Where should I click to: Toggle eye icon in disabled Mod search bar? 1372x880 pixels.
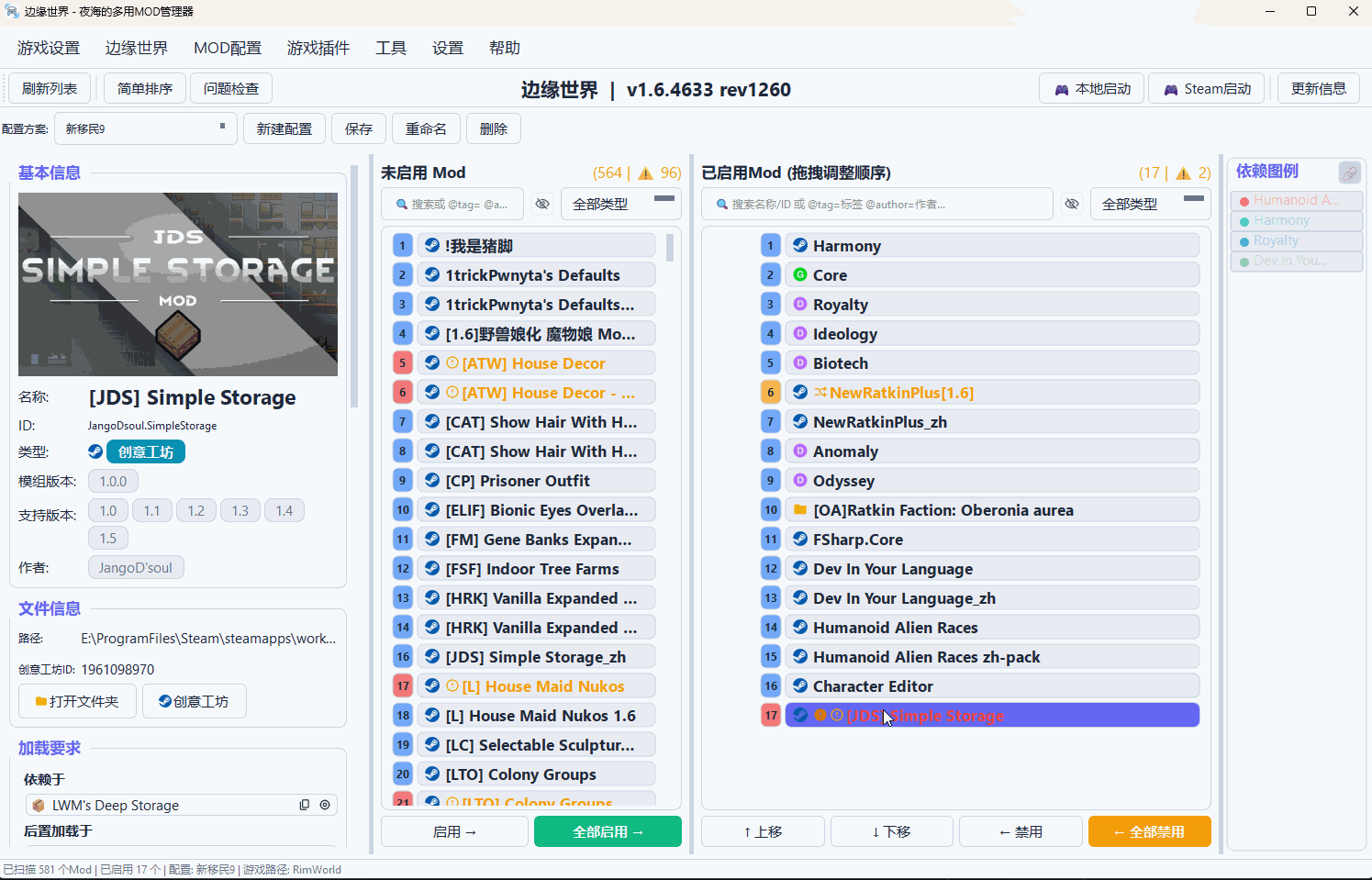542,204
